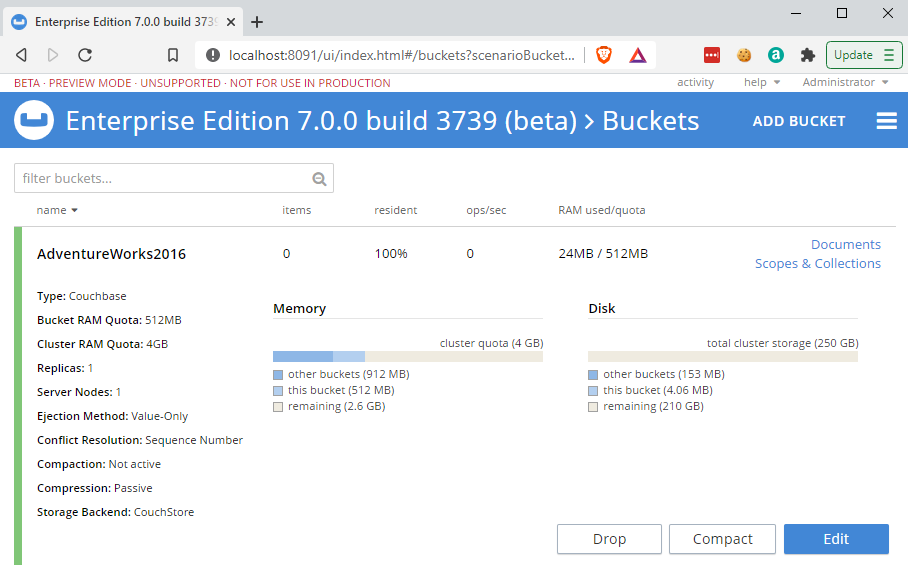Click the ops/sec column header
Viewport: 908px width, 565px height.
coord(486,210)
